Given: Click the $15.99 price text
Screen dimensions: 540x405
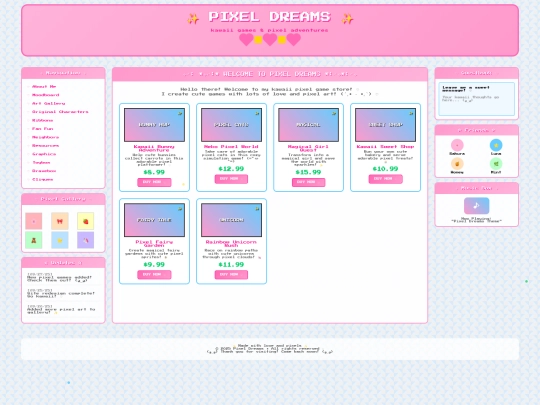Looking at the screenshot, I should [308, 172].
